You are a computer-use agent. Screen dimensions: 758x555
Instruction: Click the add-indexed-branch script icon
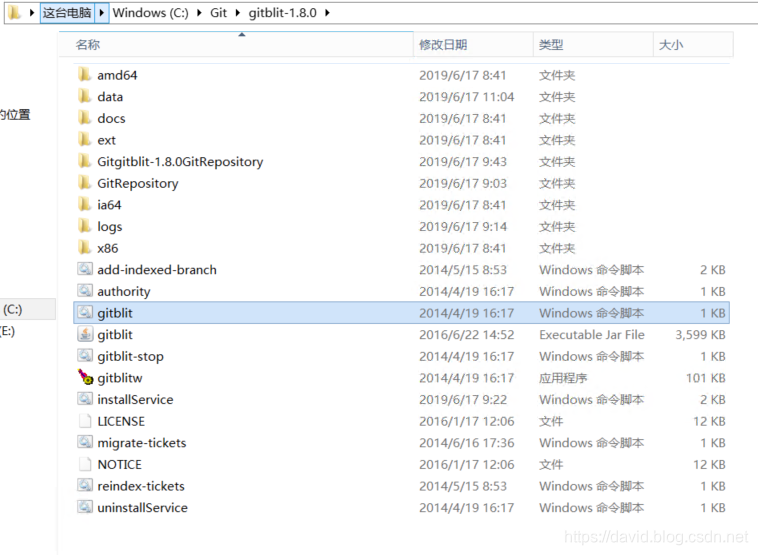85,269
